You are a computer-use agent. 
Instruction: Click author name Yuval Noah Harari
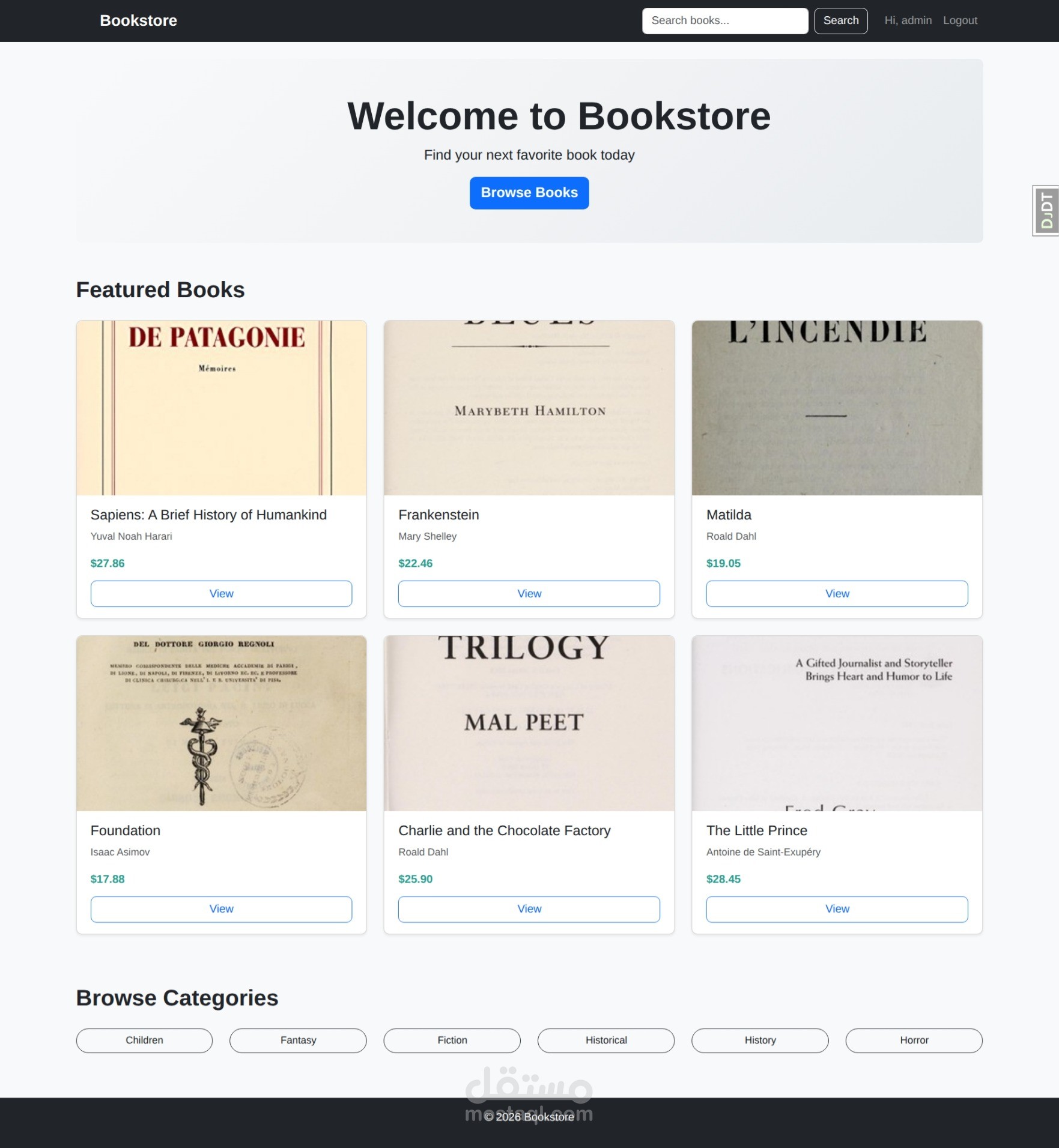tap(131, 536)
